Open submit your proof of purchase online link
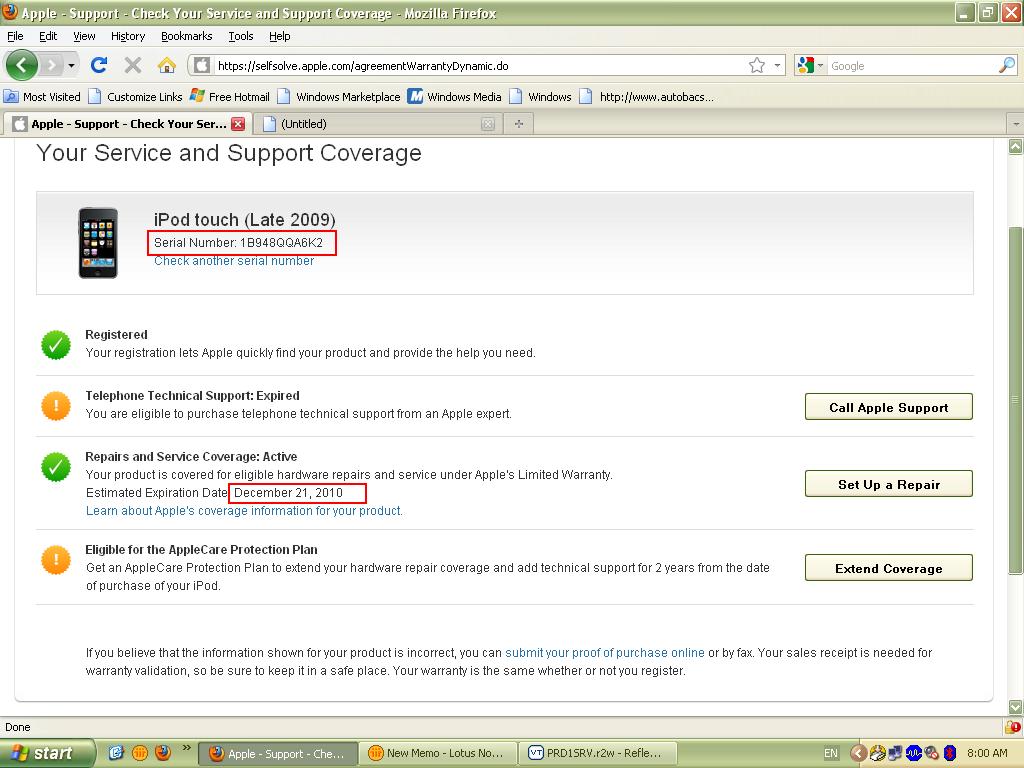Screen dimensions: 1024x768 pos(604,653)
